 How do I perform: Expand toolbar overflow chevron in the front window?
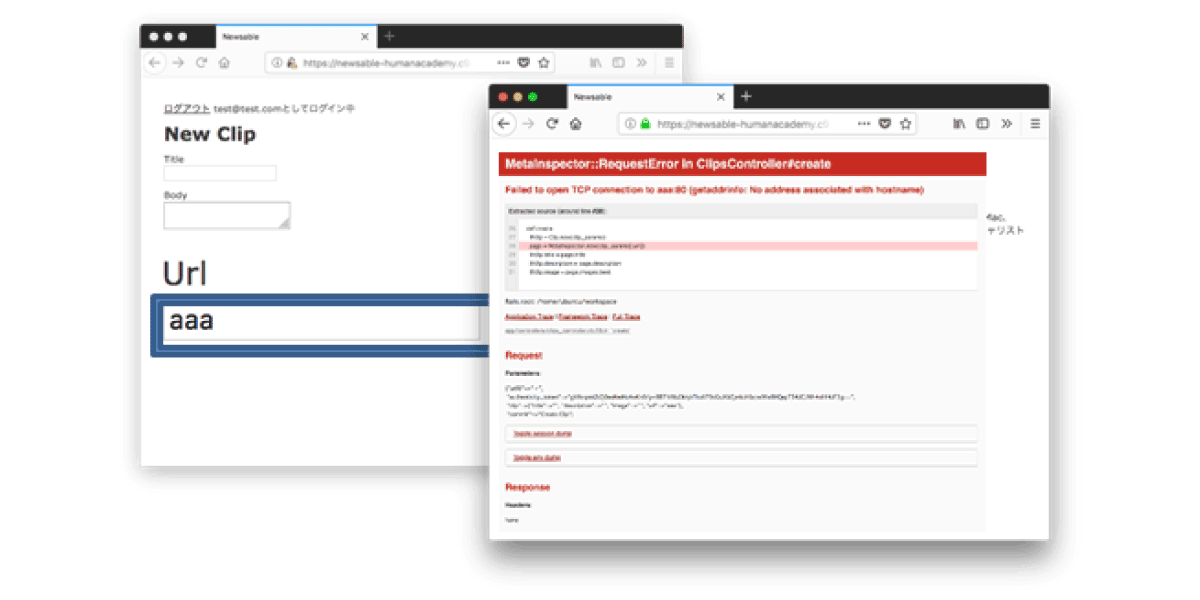pos(1007,124)
